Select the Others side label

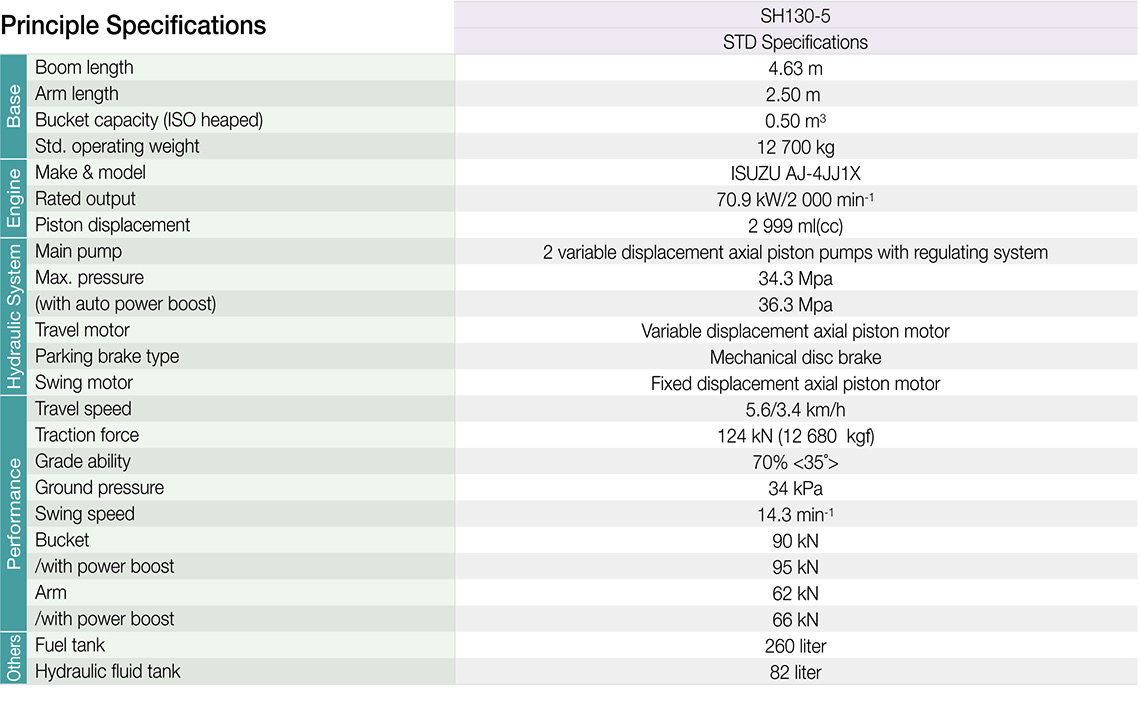point(14,658)
